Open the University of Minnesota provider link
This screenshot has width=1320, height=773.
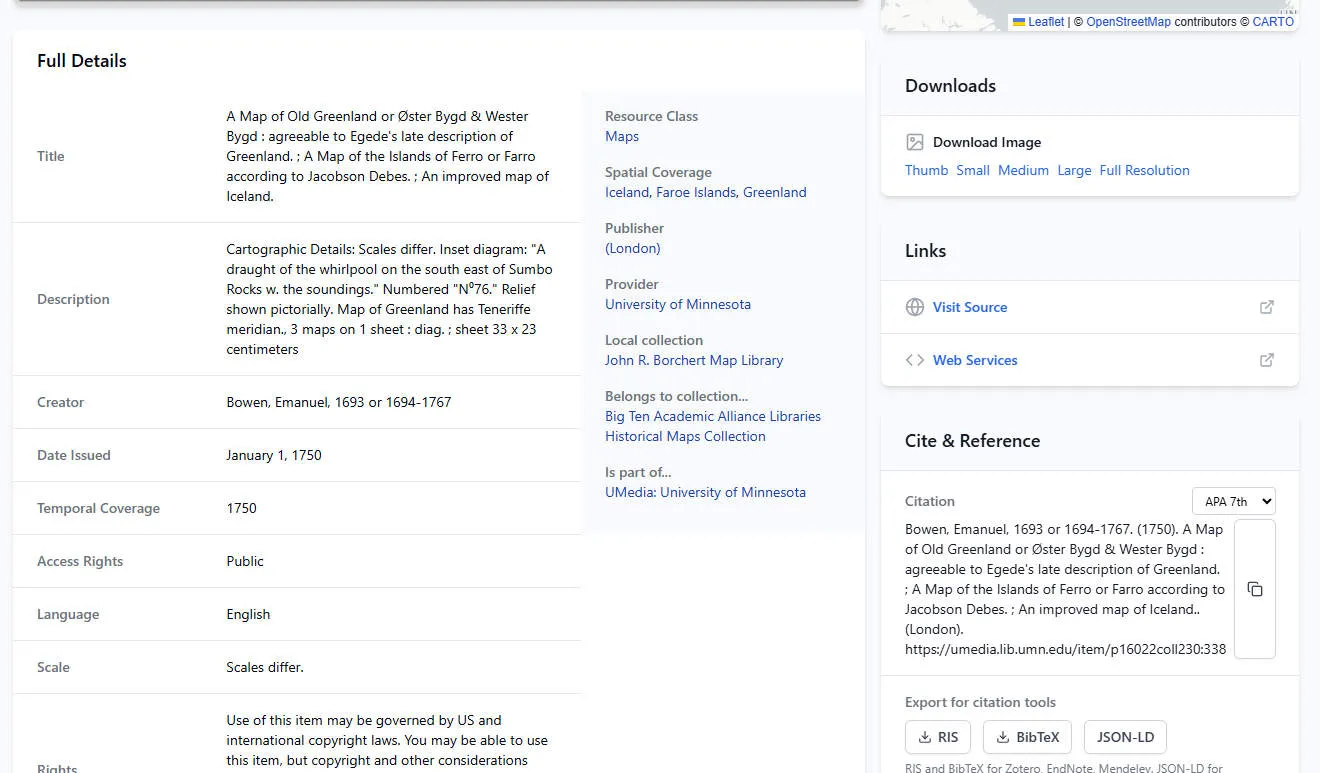678,304
